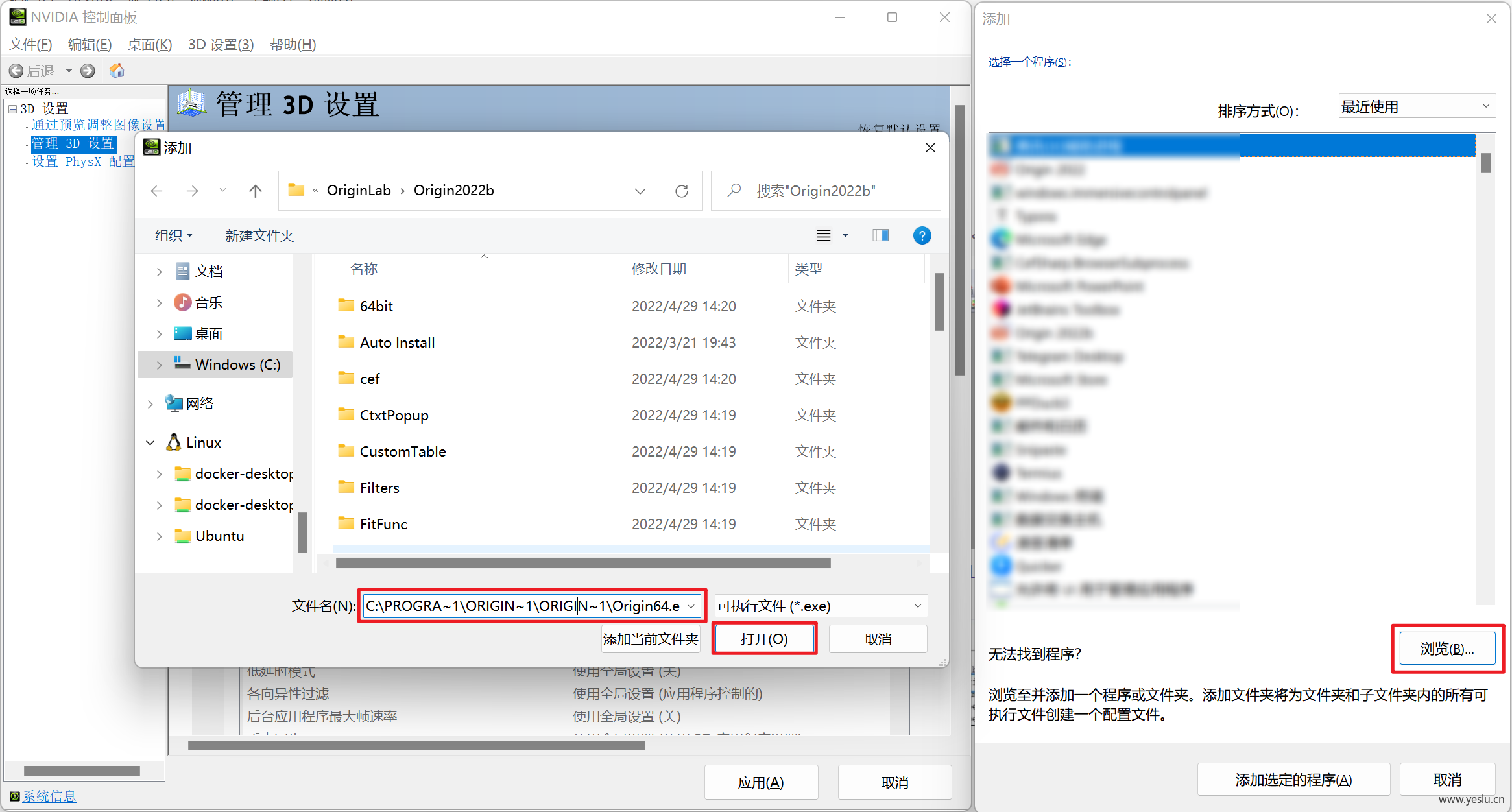Image resolution: width=1512 pixels, height=812 pixels.
Task: Expand the Ubuntu tree node
Action: [x=159, y=536]
